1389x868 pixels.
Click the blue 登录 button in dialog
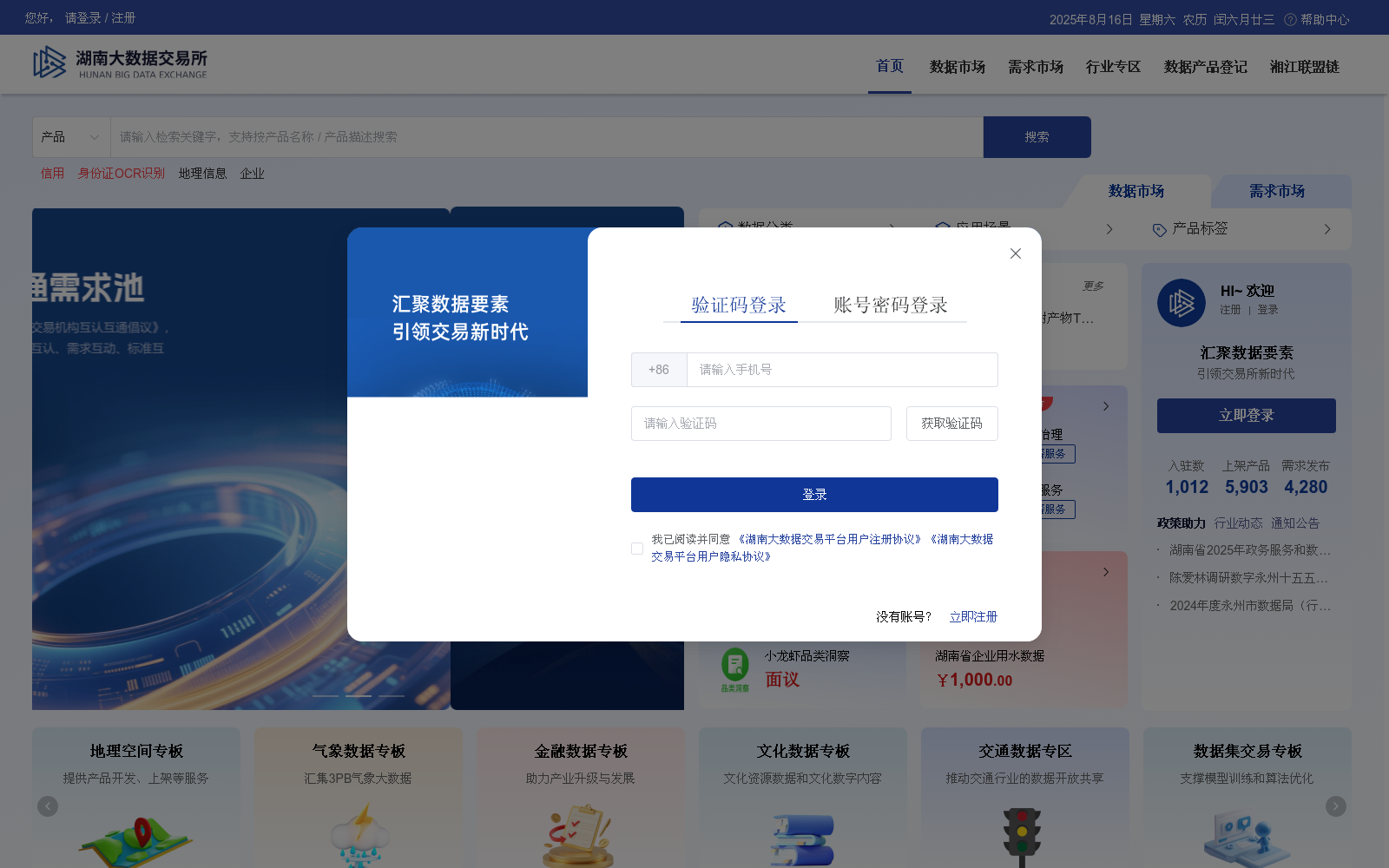(814, 495)
